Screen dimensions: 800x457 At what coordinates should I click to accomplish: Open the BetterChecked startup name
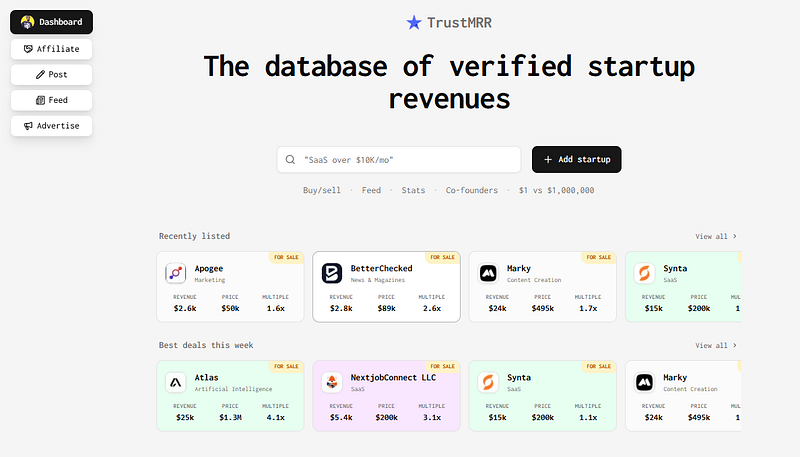[x=381, y=268]
